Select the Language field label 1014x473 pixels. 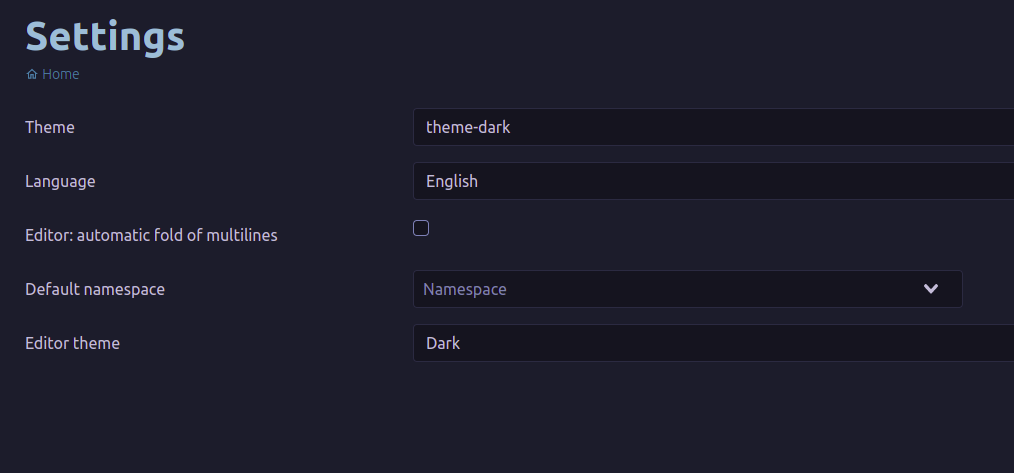coord(60,182)
